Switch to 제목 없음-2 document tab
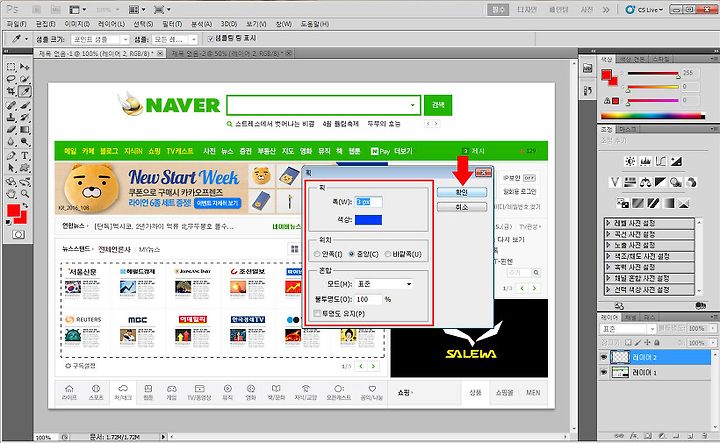 228,53
